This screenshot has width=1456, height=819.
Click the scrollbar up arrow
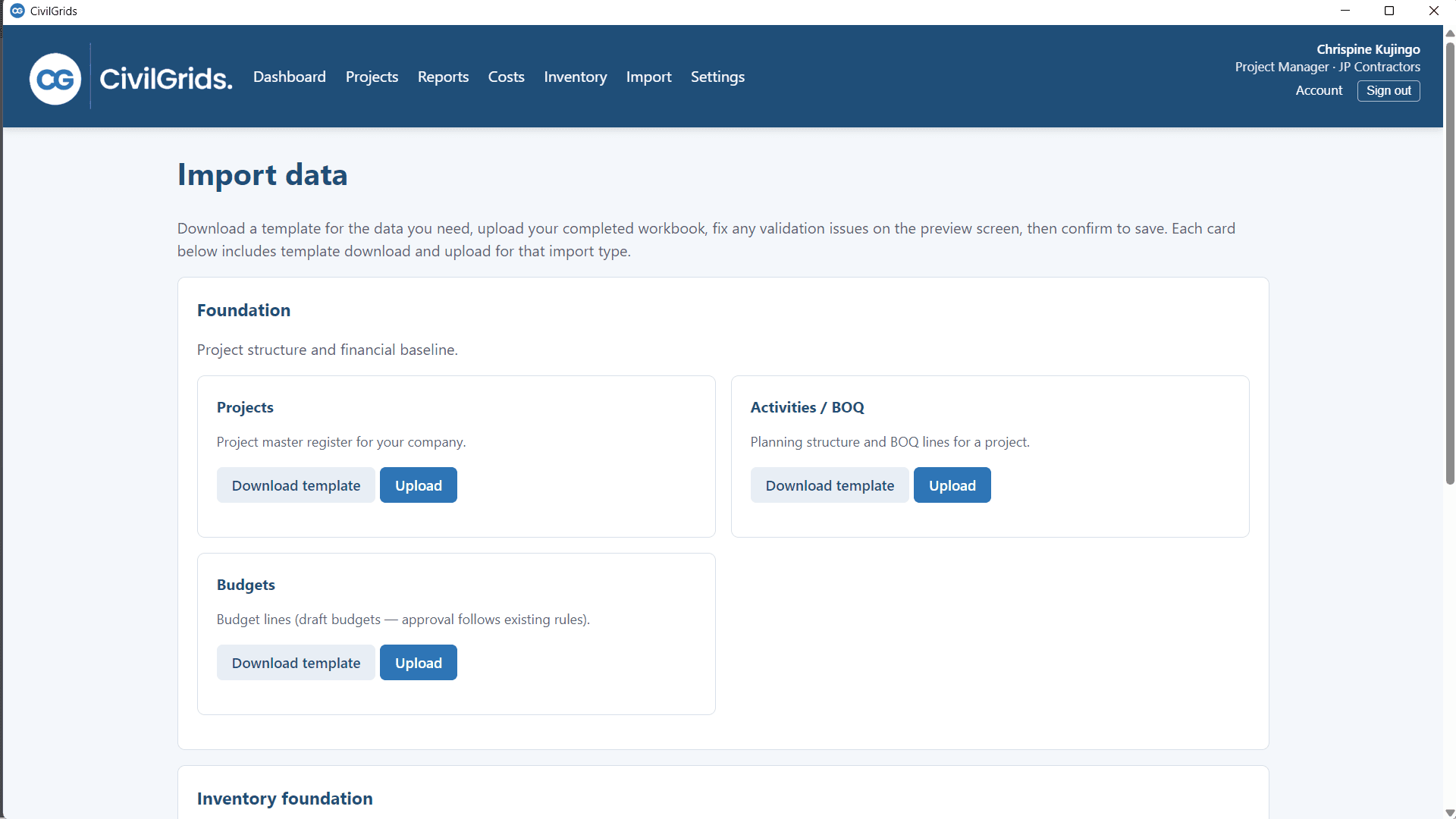click(1450, 33)
